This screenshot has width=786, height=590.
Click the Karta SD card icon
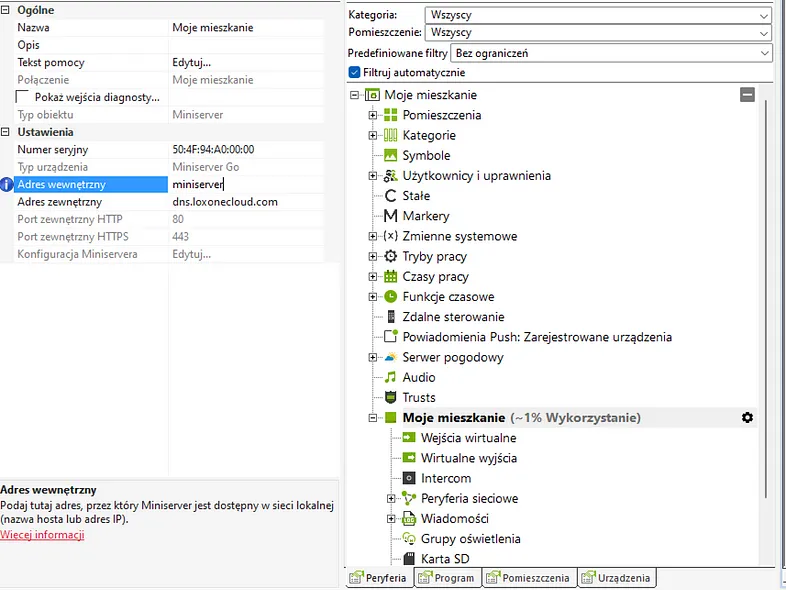coord(409,558)
